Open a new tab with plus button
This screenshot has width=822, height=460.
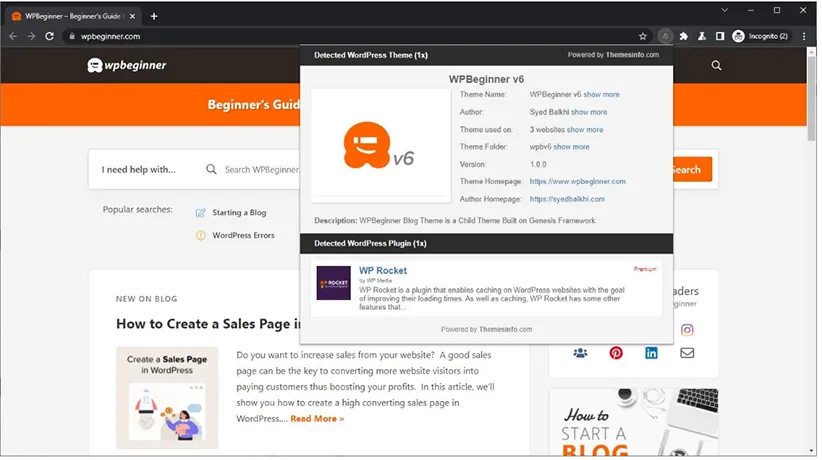tap(154, 16)
